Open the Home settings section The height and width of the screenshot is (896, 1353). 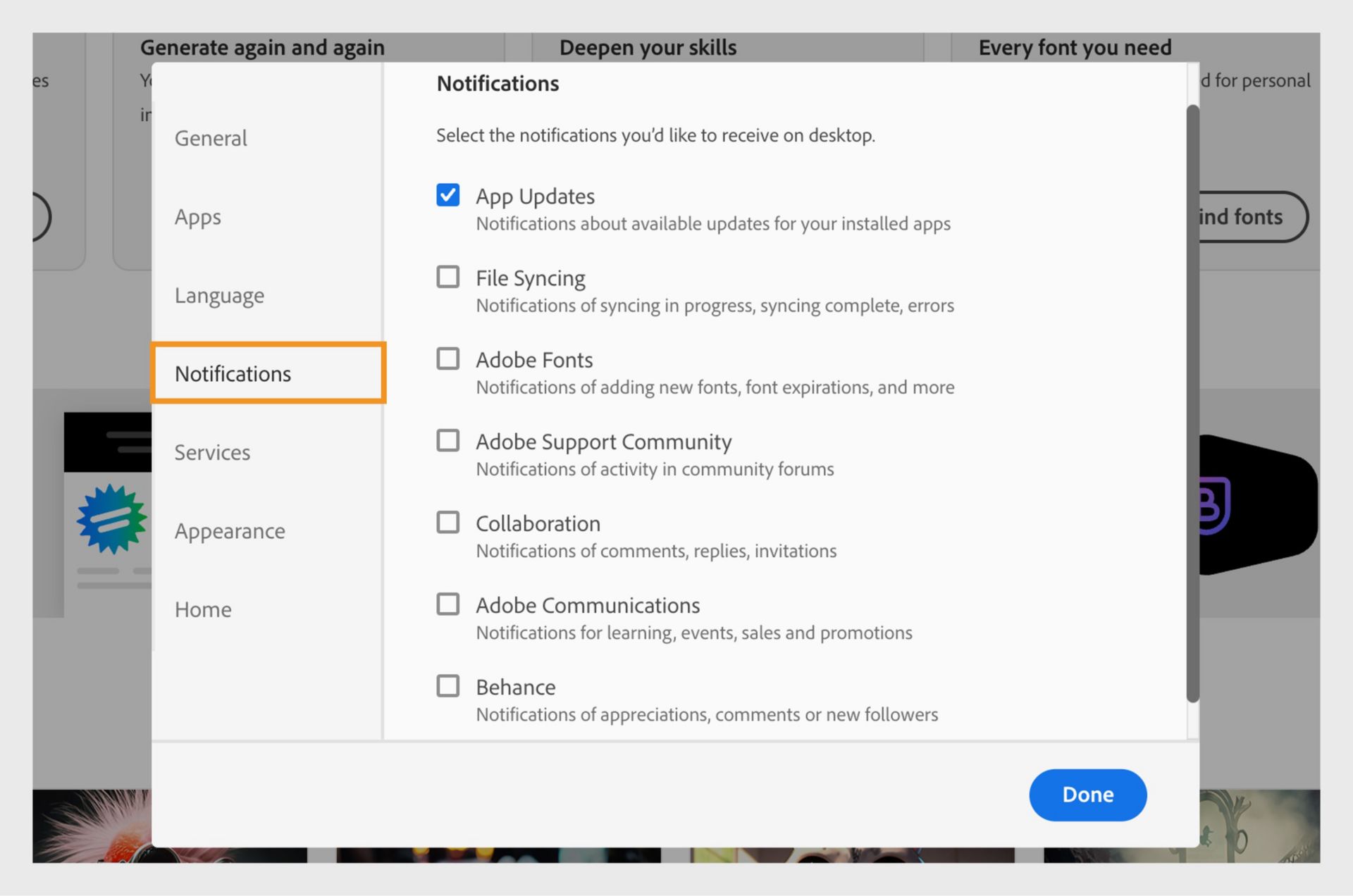pos(203,609)
